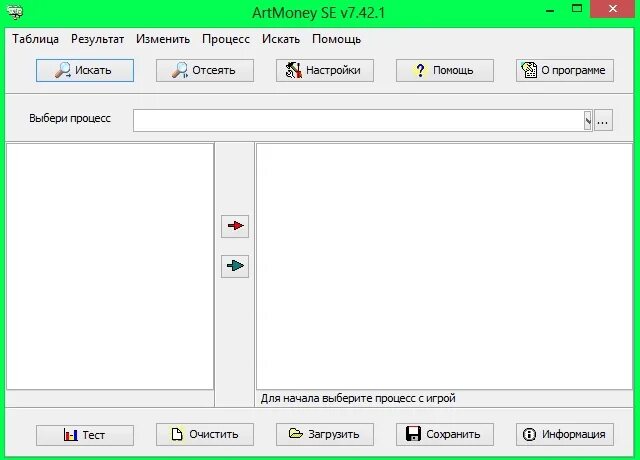Click the ArtMoney app icon in title bar
The image size is (640, 460).
click(x=15, y=12)
